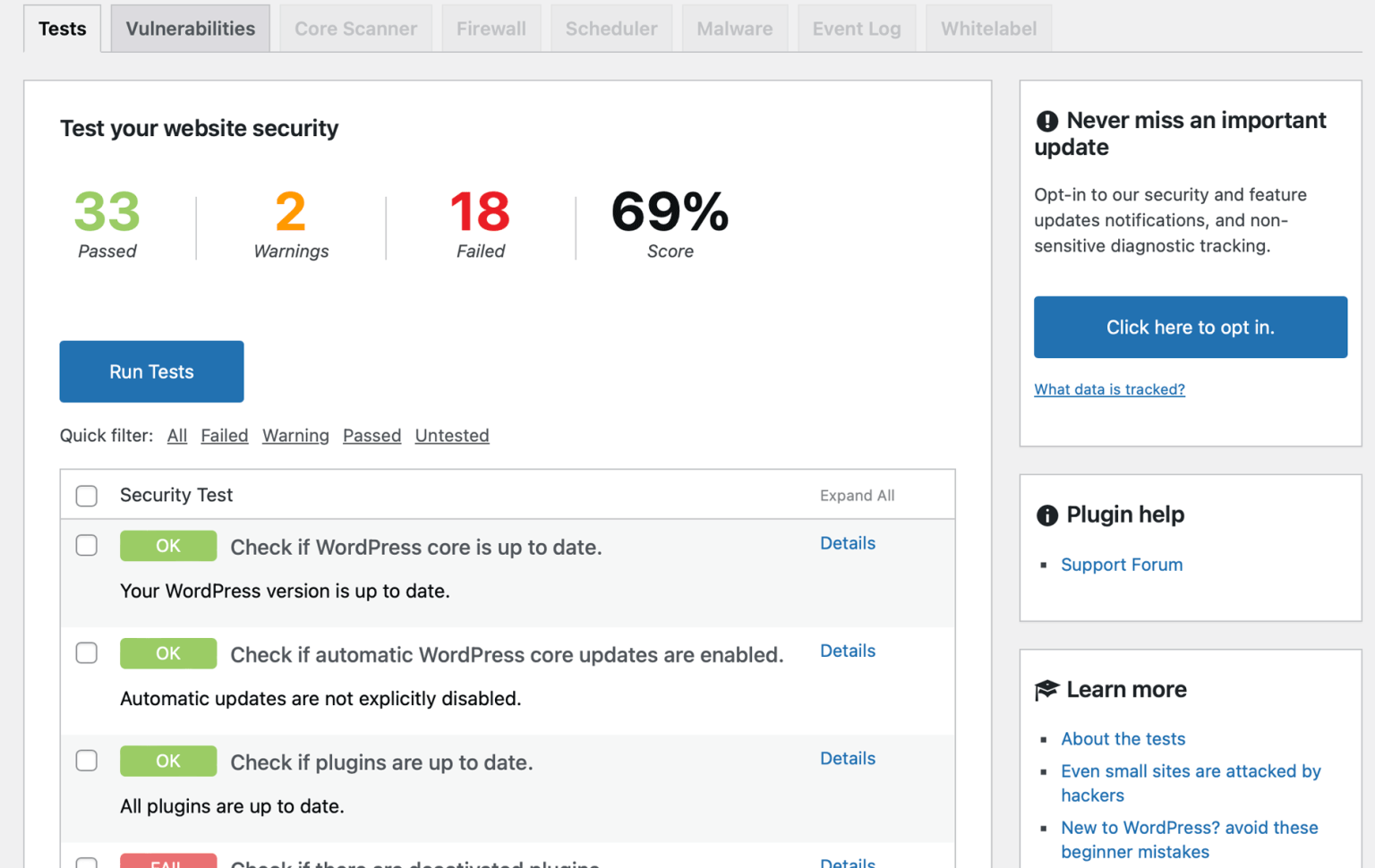
Task: Check the box next to the plugins up-to-date test
Action: (x=87, y=761)
